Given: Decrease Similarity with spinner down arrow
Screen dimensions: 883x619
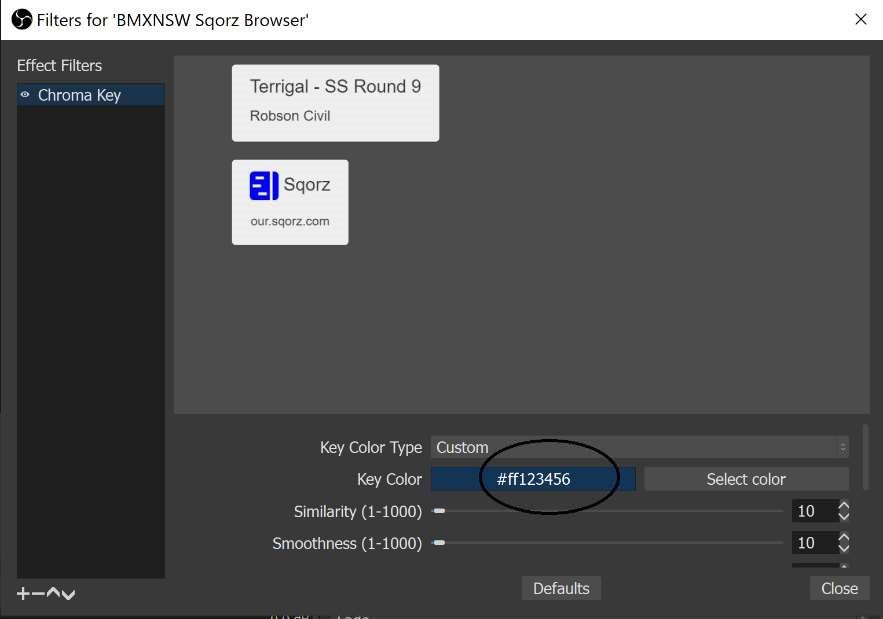Looking at the screenshot, I should [844, 516].
